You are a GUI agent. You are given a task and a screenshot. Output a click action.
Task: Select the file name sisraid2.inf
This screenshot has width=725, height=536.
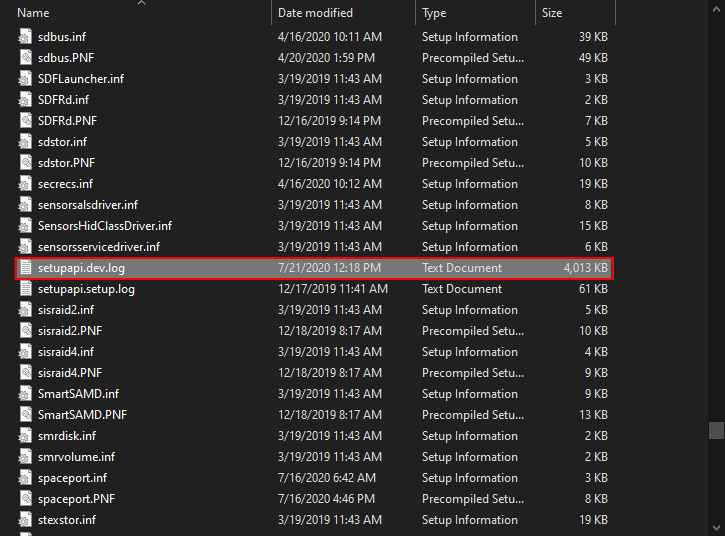coord(66,310)
